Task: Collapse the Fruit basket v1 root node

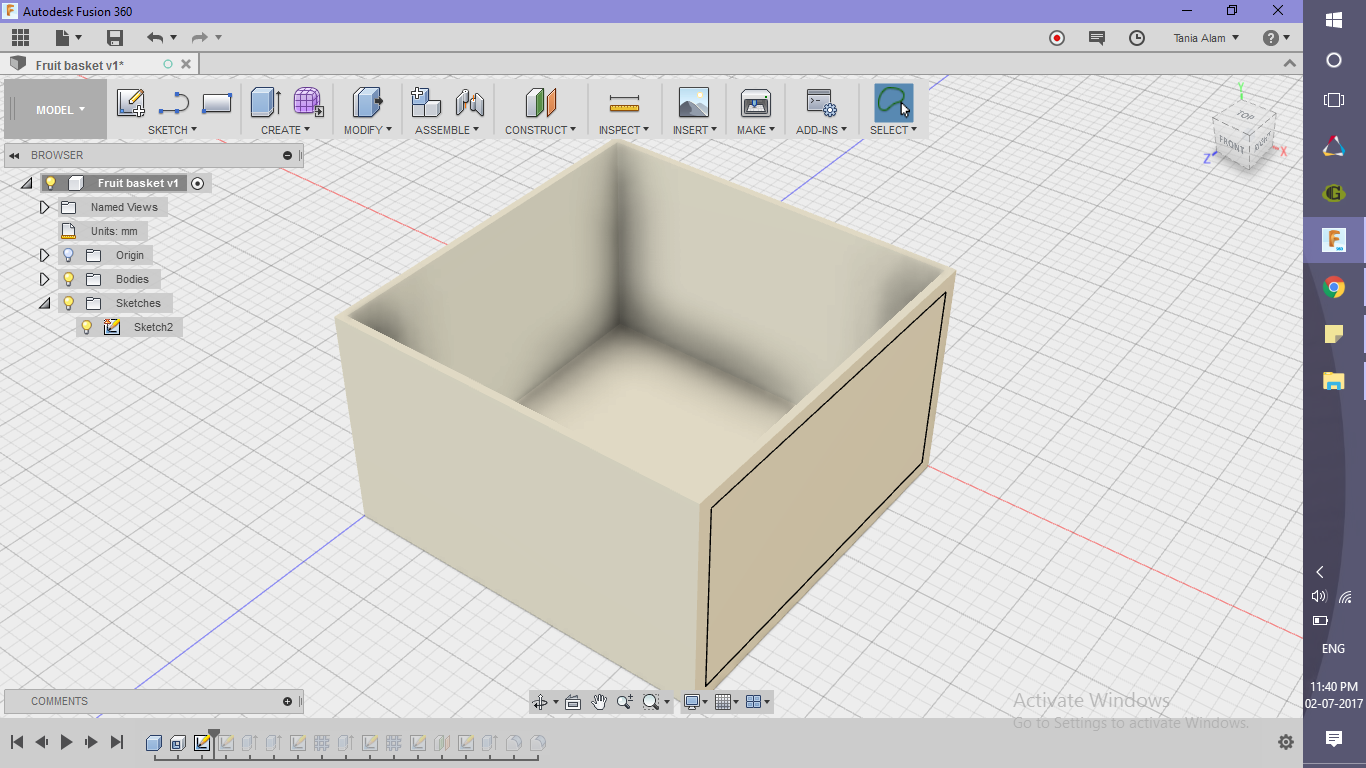Action: coord(26,183)
